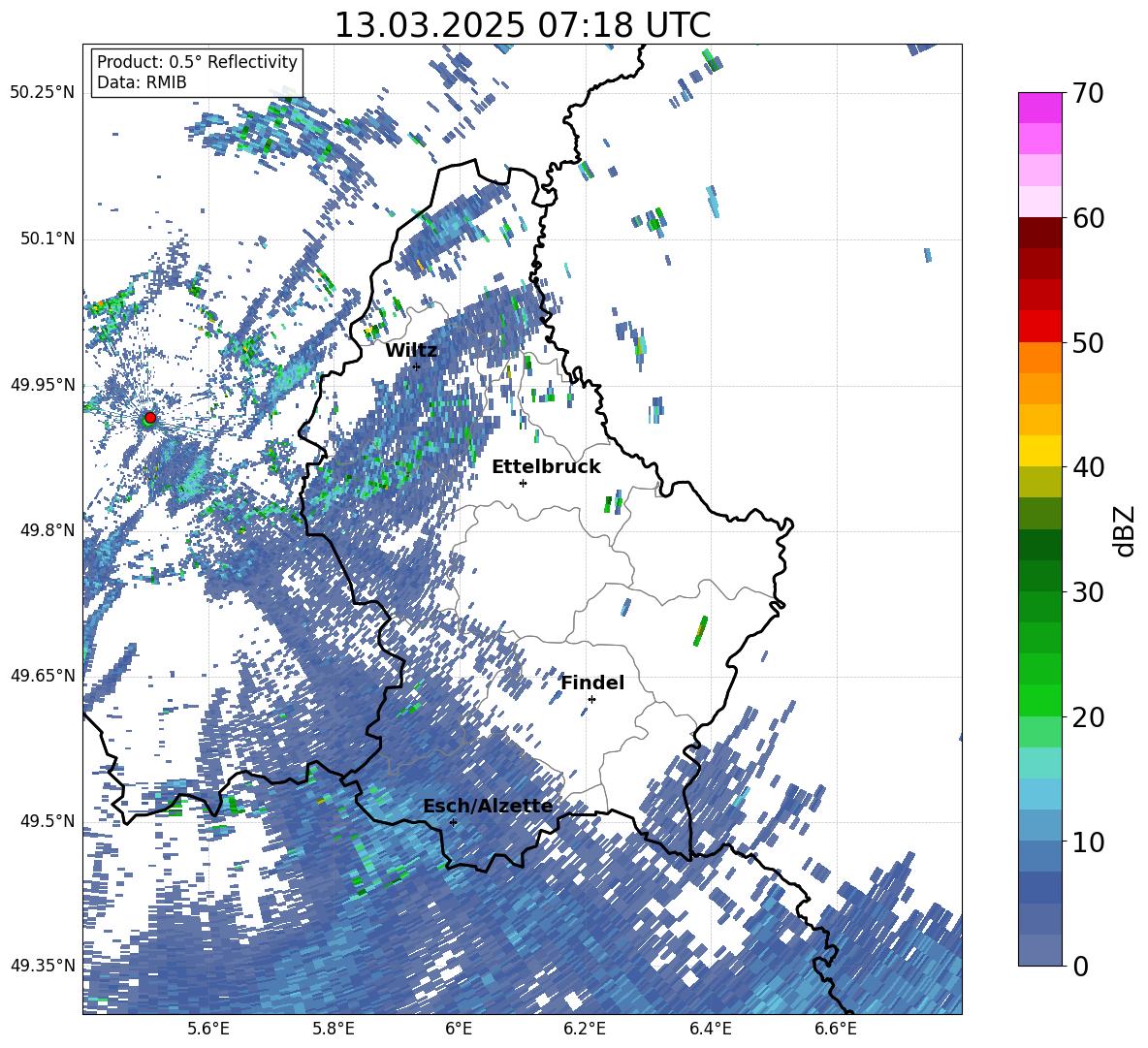Click the 6.2°E longitude label
The width and height of the screenshot is (1148, 1048).
585,1029
